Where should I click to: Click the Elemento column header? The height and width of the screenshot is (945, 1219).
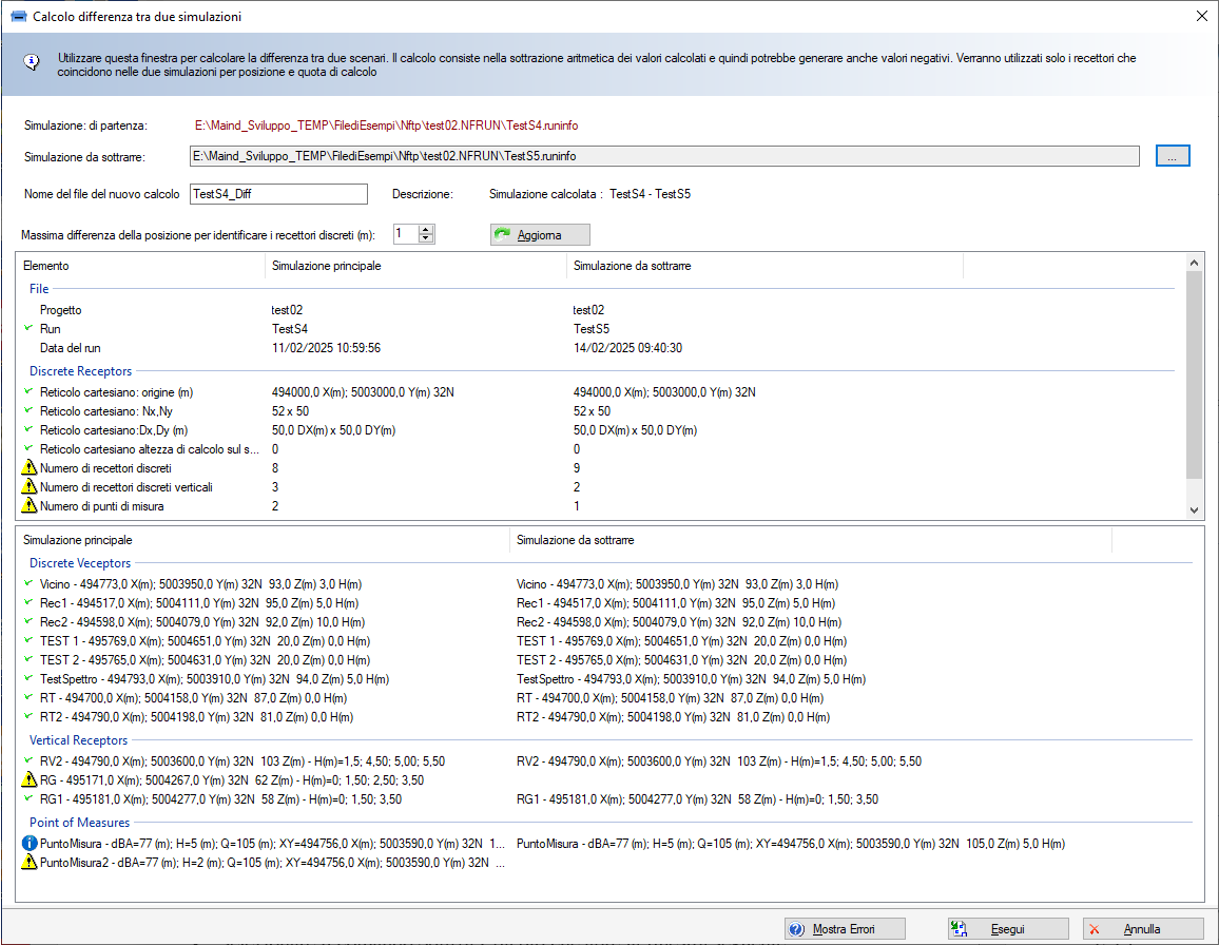[x=140, y=266]
